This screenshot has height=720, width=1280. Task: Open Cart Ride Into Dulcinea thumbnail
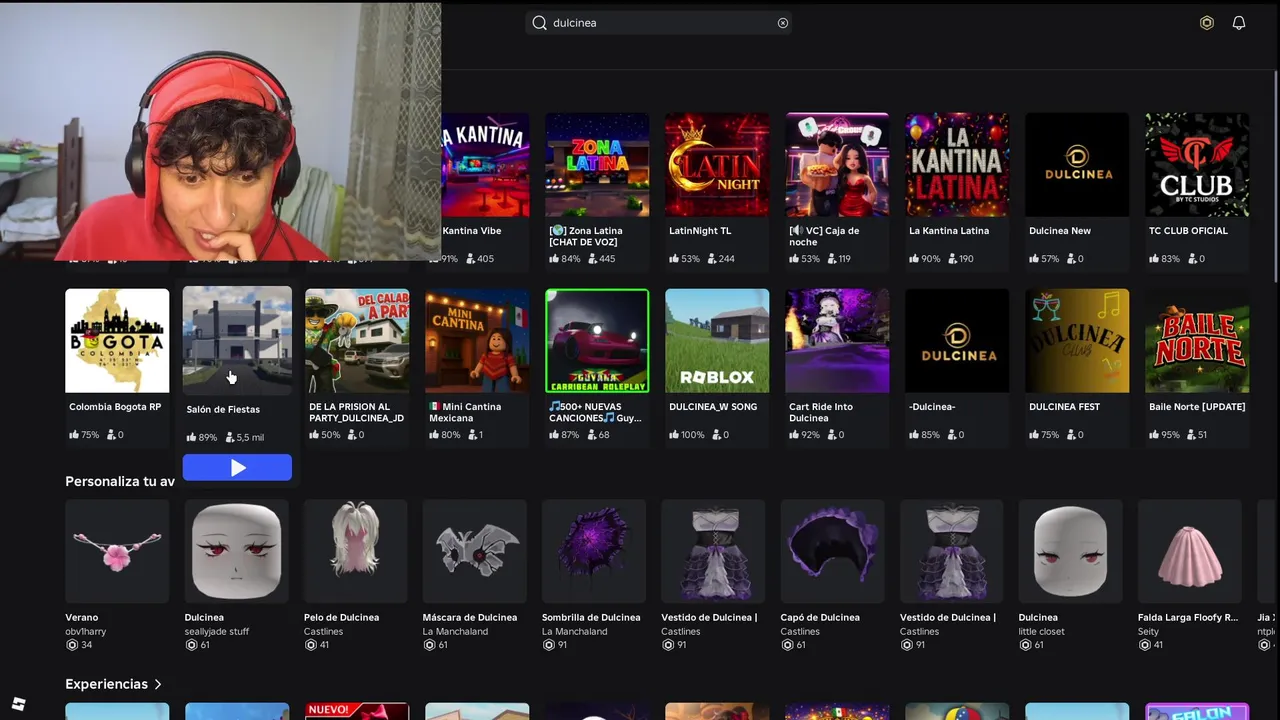pos(837,341)
